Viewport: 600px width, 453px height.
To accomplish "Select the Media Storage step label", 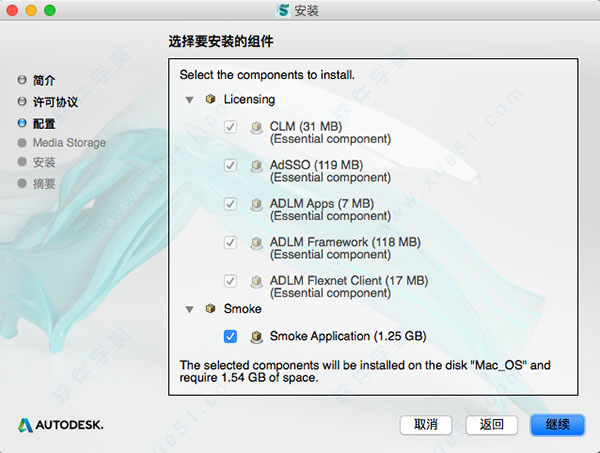I will tap(69, 143).
